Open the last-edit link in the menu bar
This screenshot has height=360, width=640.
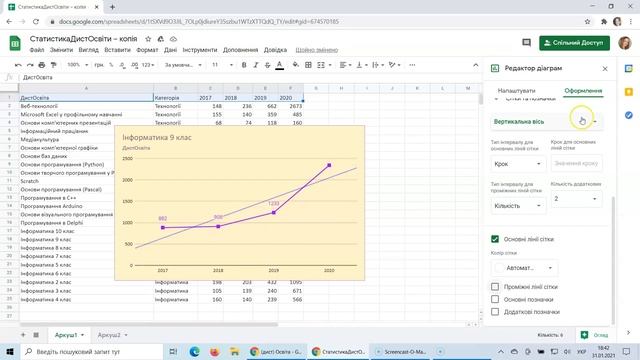tap(317, 50)
